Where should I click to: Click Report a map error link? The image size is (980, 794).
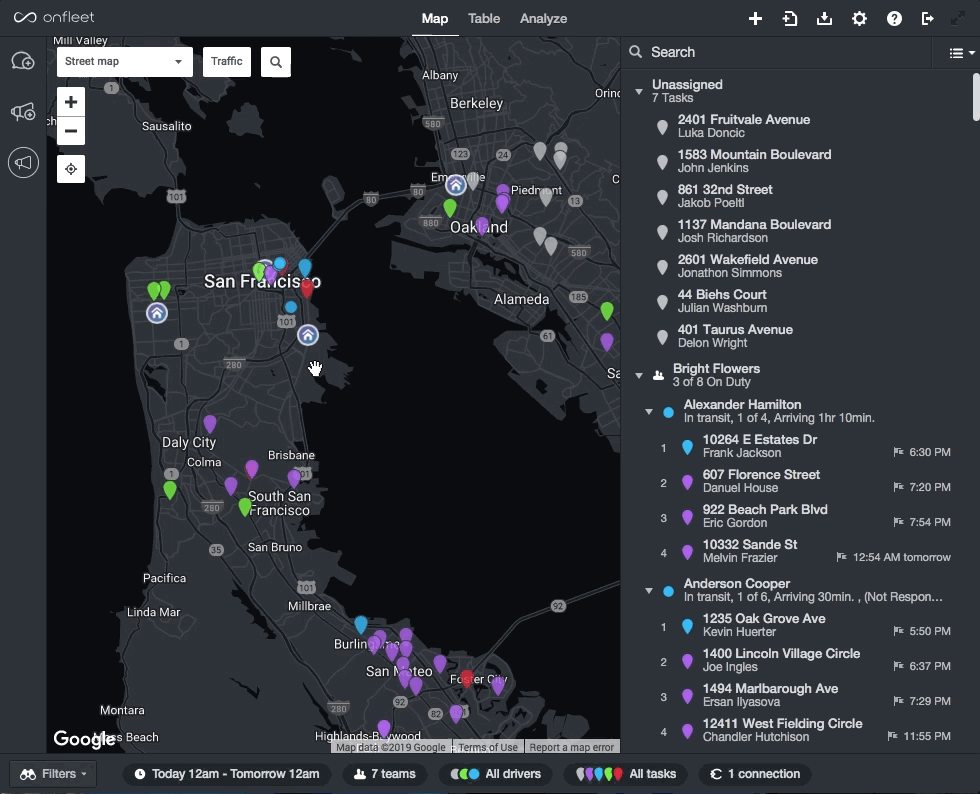pyautogui.click(x=571, y=747)
